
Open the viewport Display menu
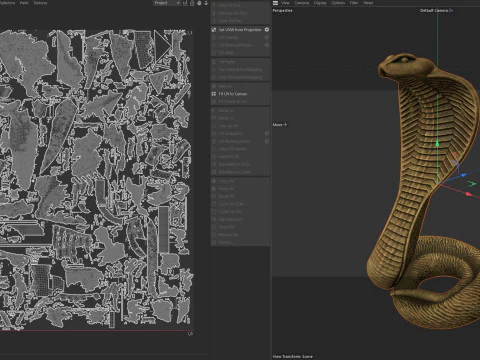[x=320, y=3]
